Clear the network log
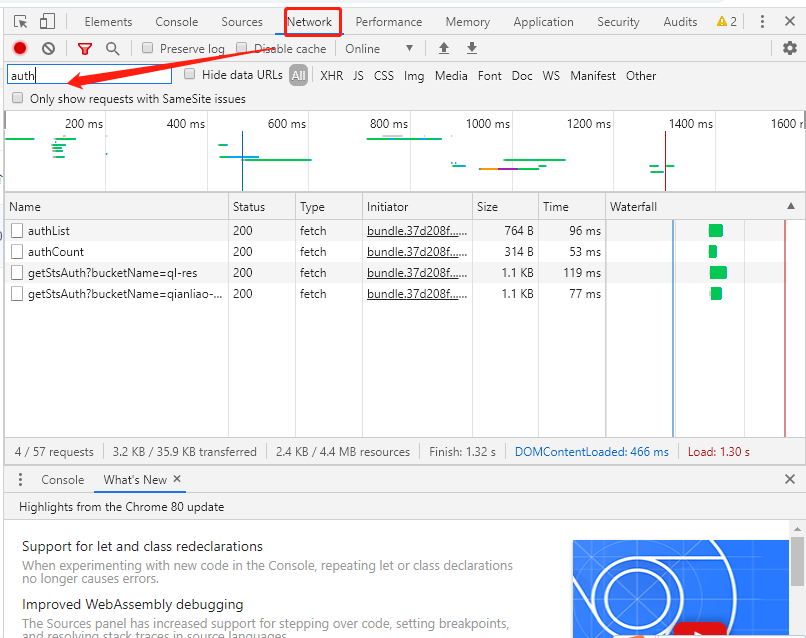 [48, 48]
